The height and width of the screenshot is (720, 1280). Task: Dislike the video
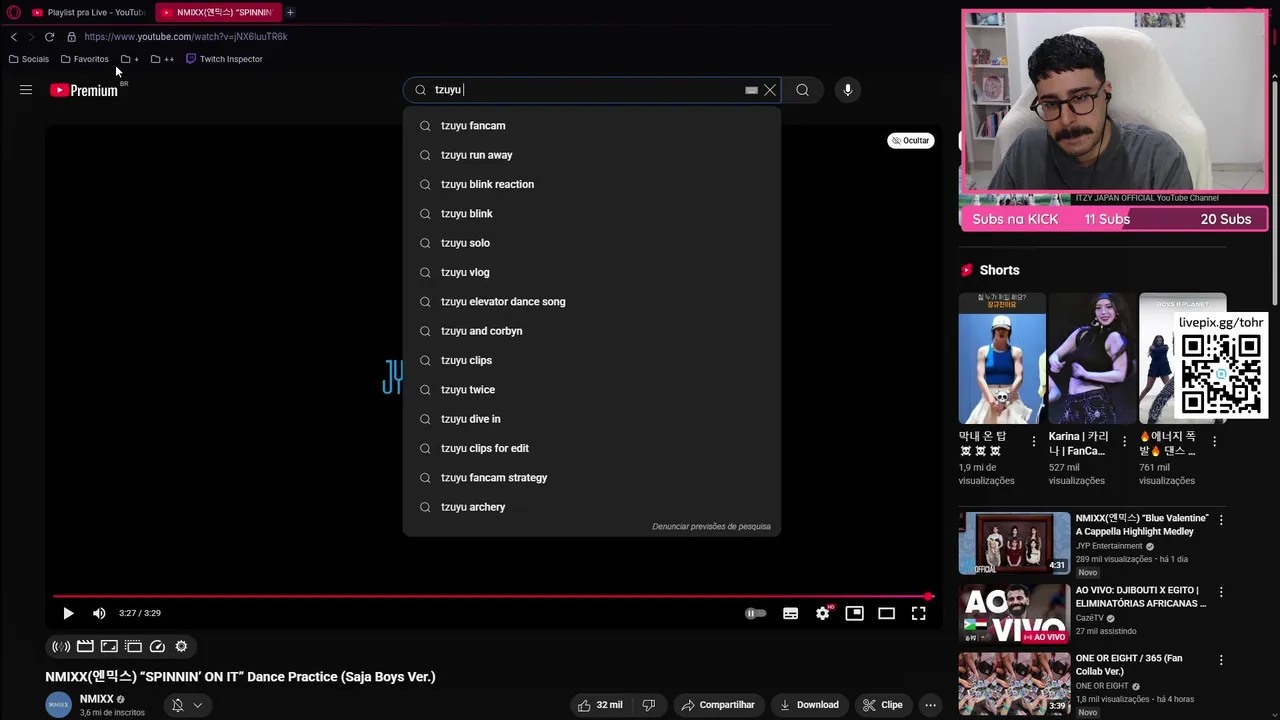pyautogui.click(x=648, y=705)
